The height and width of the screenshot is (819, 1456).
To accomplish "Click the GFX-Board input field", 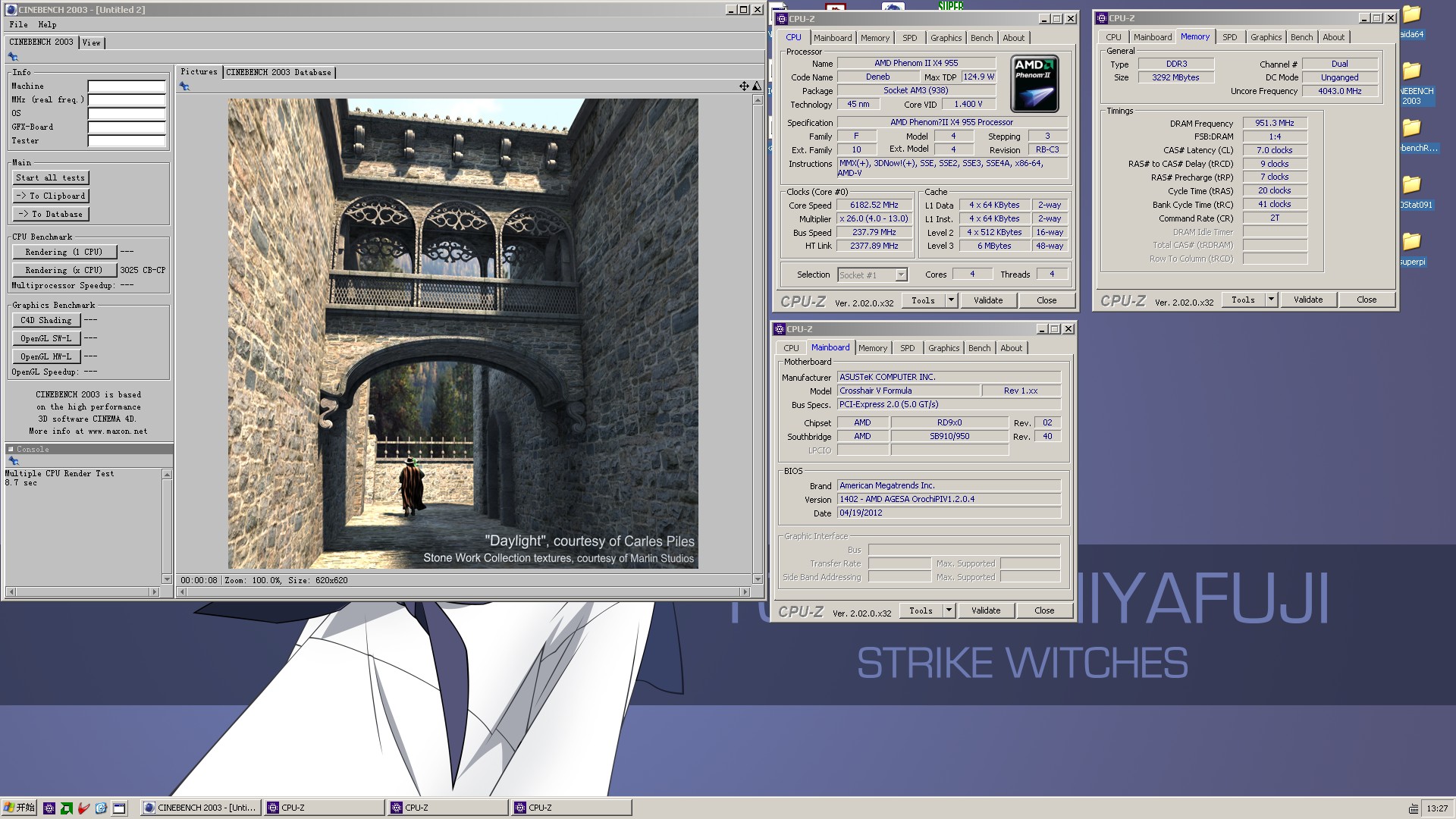I will pos(127,127).
